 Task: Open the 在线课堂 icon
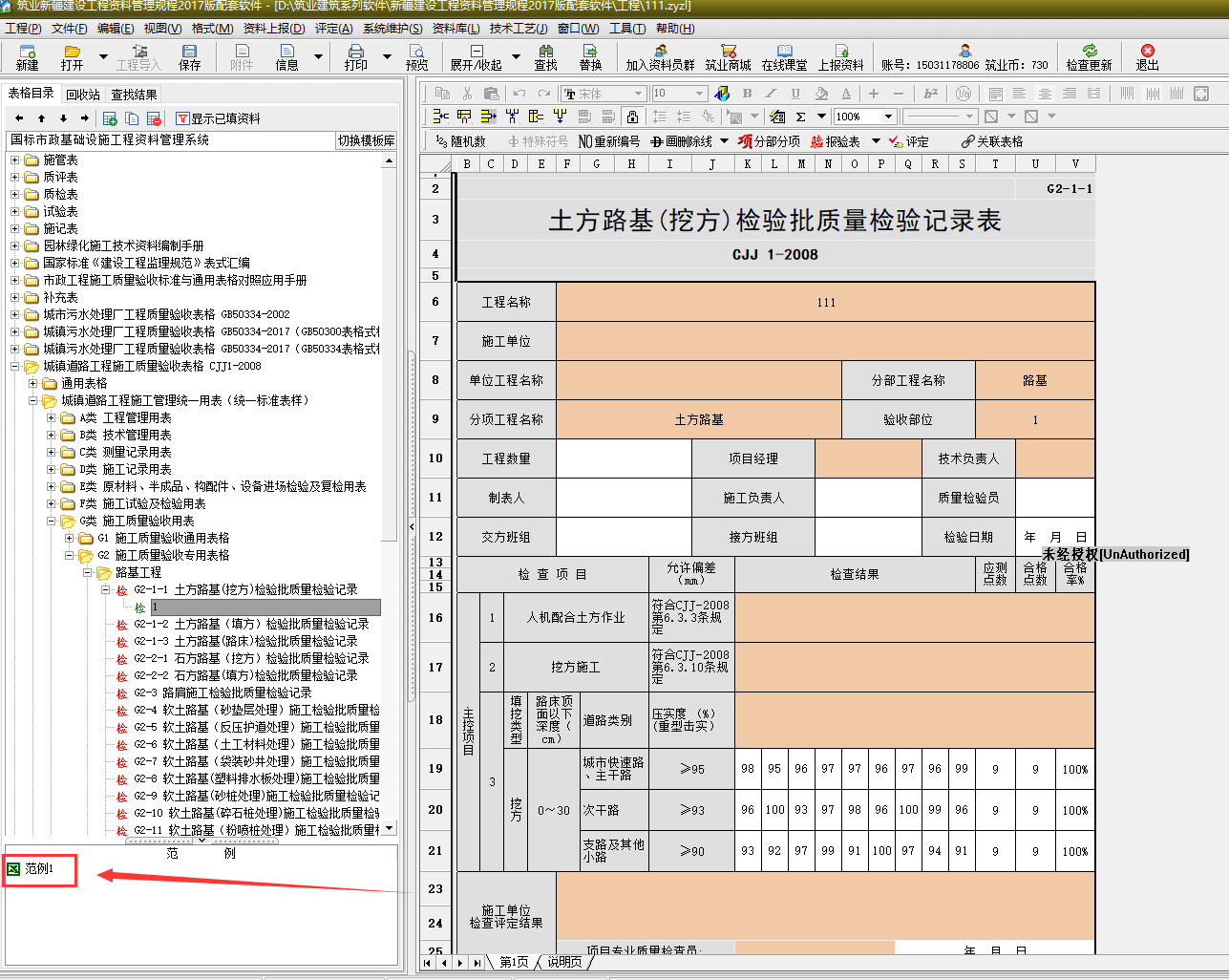click(784, 57)
